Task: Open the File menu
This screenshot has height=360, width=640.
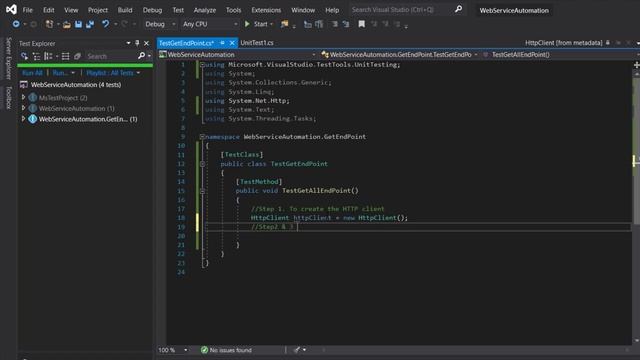Action: click(28, 10)
